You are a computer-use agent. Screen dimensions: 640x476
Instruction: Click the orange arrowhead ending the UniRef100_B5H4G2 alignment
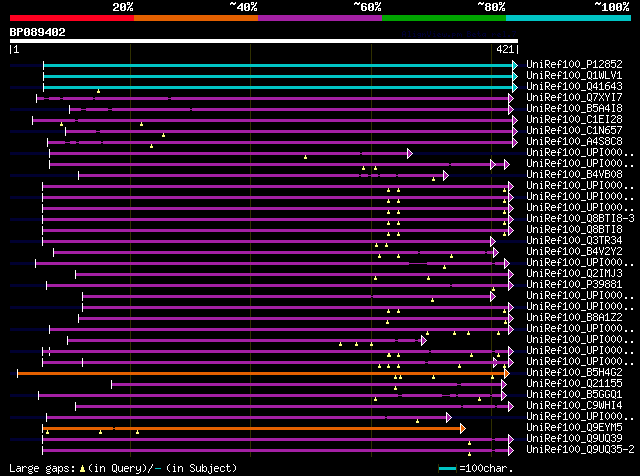point(507,374)
